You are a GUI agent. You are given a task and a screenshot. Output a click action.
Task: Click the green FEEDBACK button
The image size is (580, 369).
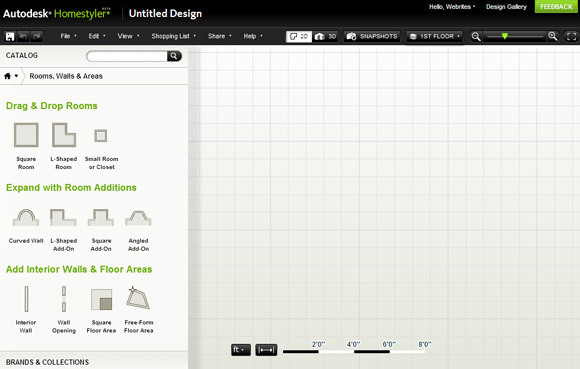(556, 7)
